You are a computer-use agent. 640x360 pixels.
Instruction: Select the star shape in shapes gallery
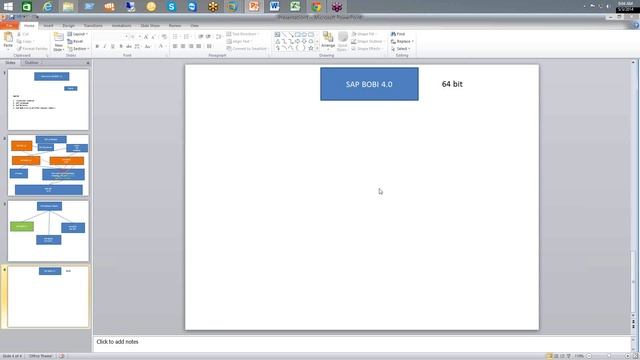click(x=311, y=48)
